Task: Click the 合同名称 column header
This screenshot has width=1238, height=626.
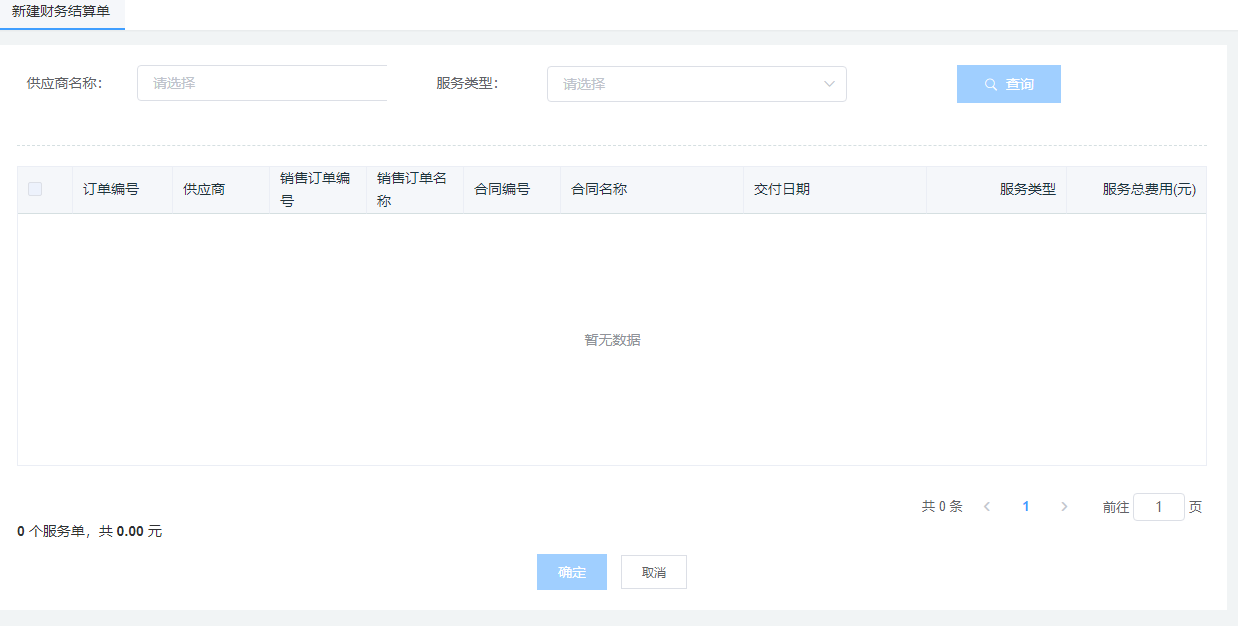Action: coord(599,189)
